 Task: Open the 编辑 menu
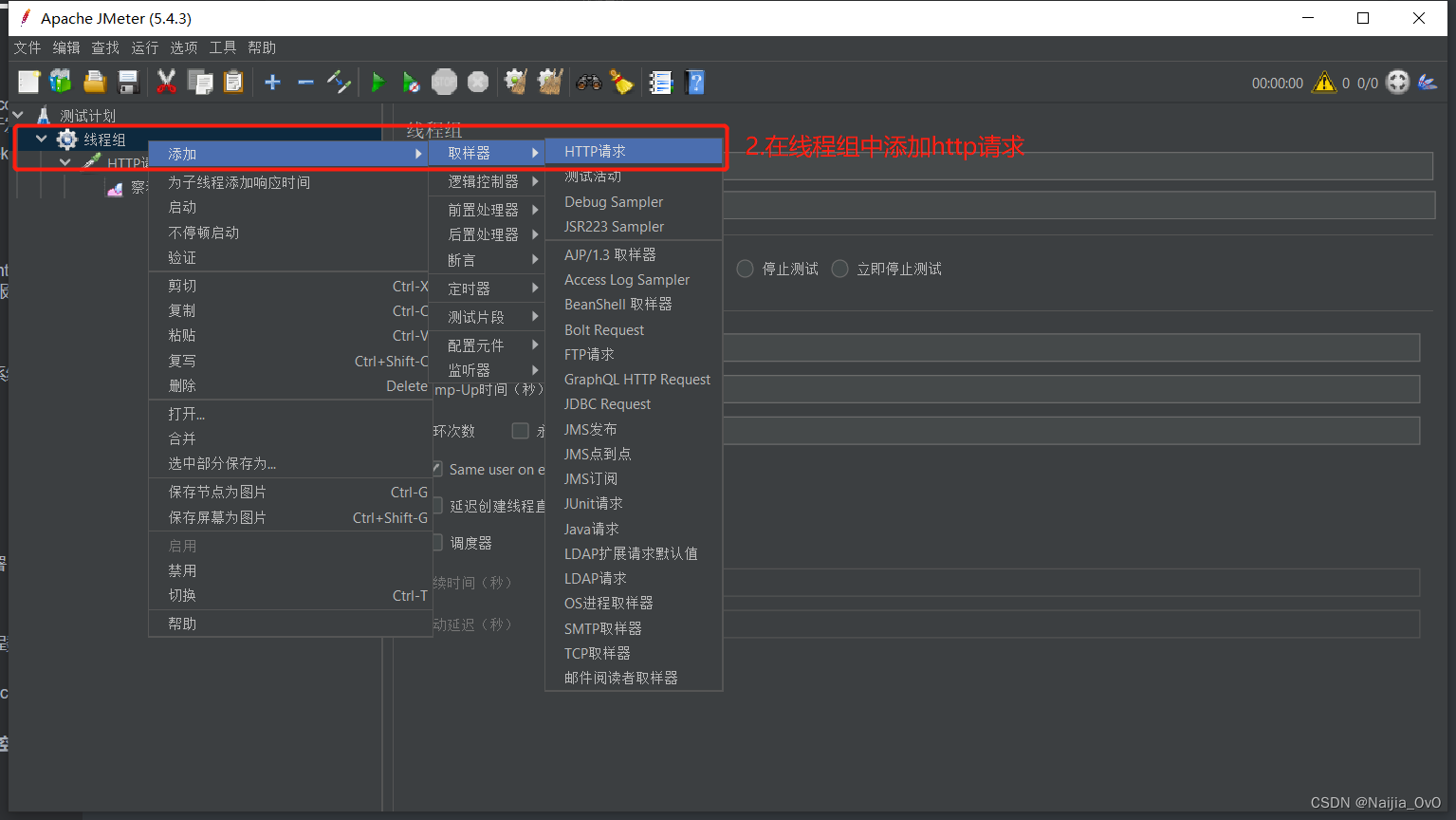[x=66, y=47]
